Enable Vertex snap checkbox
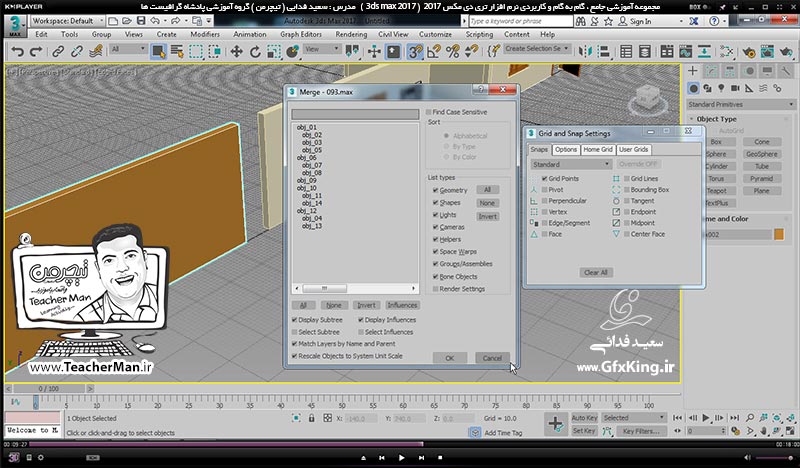 point(544,212)
